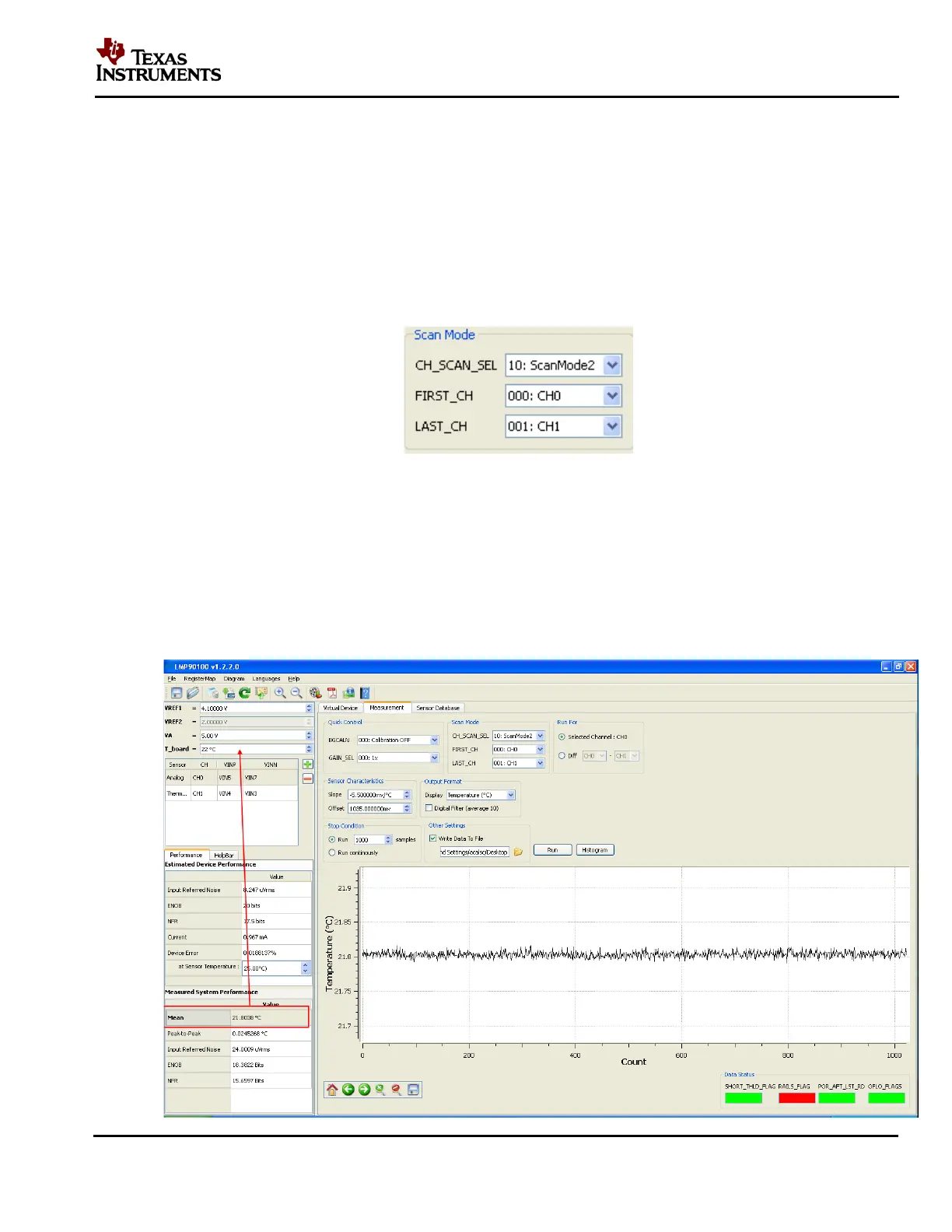Select the Selected Channel : CH0 radio
This screenshot has width=952, height=1232.
click(562, 737)
